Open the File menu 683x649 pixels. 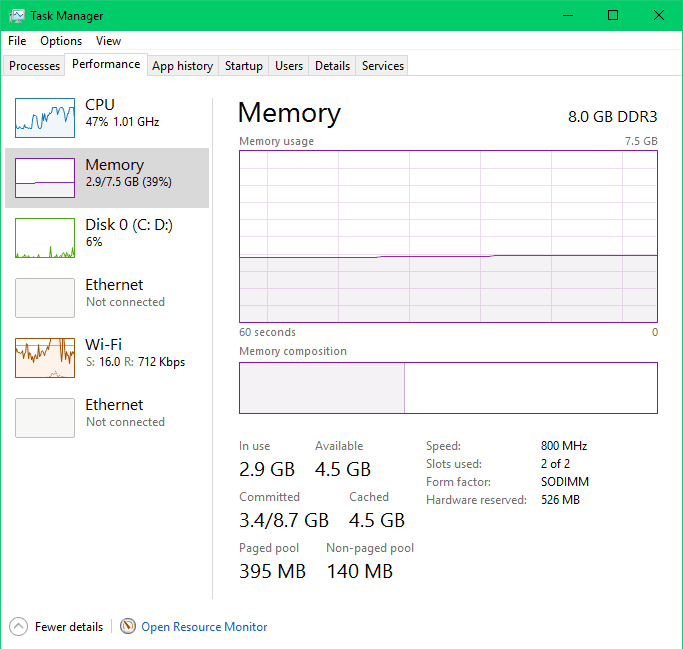pyautogui.click(x=17, y=41)
